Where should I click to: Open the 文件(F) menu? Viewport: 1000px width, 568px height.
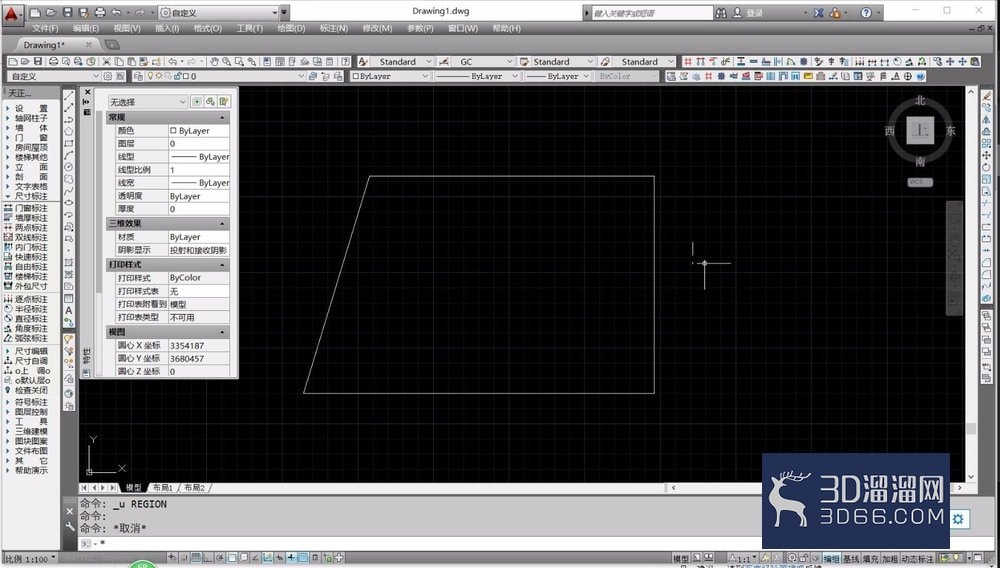(x=45, y=29)
